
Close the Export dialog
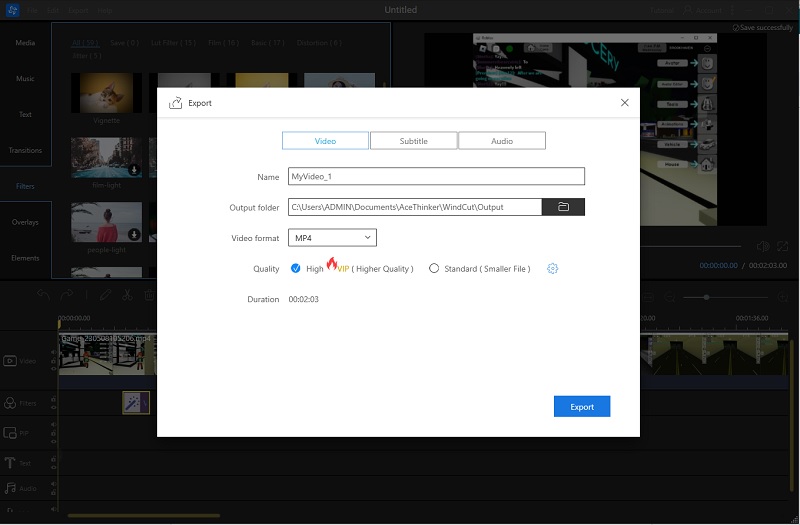(624, 103)
